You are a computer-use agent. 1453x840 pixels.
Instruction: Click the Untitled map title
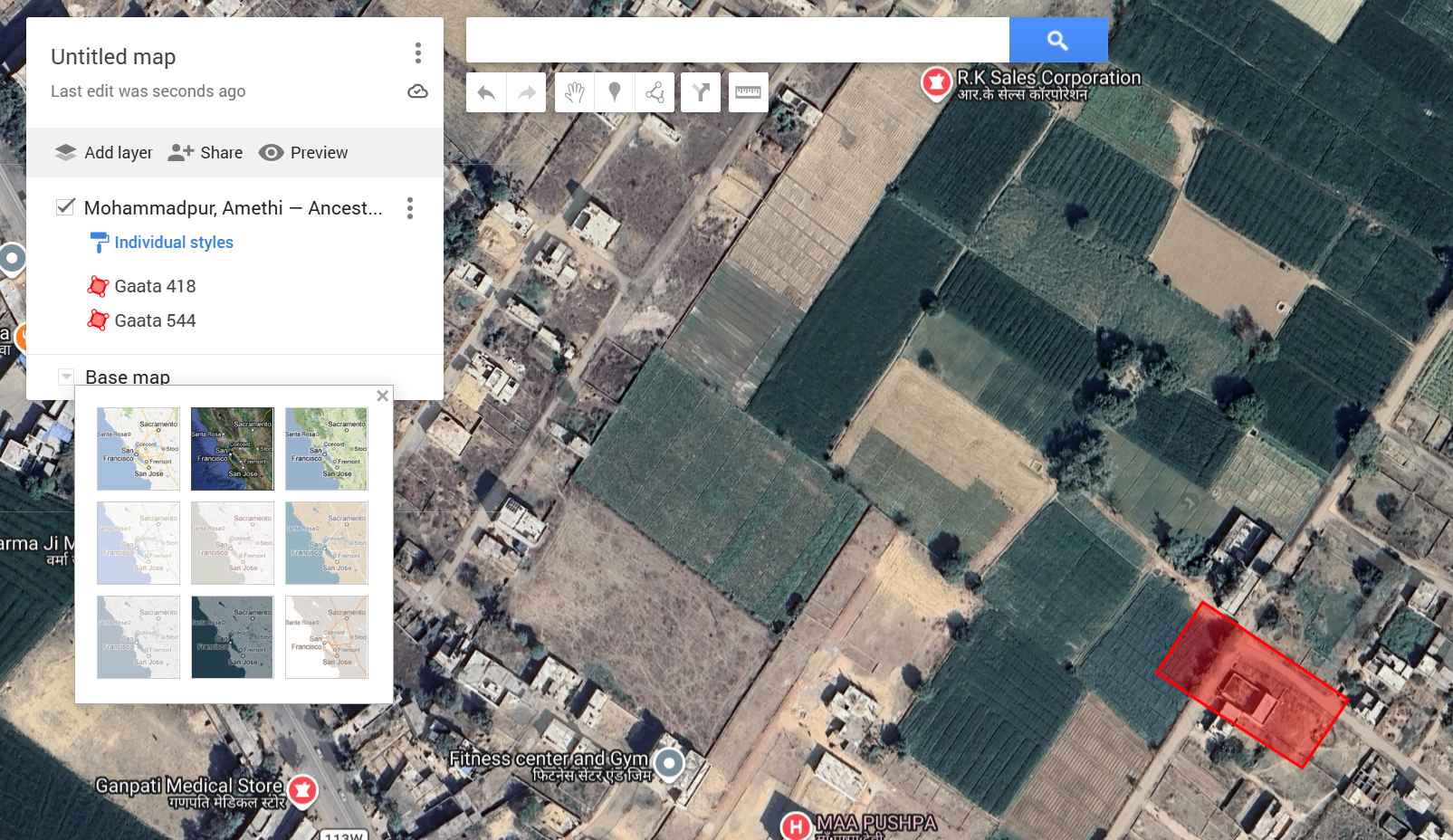(113, 57)
